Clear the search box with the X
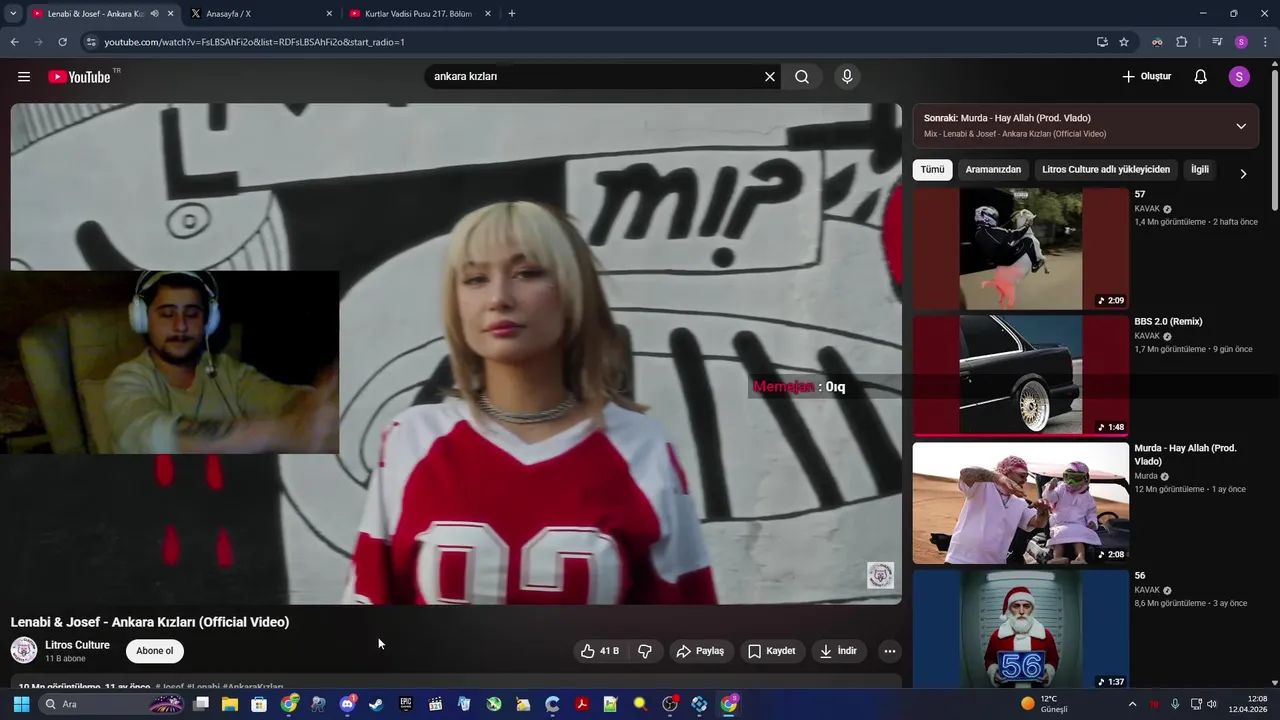 pyautogui.click(x=770, y=77)
